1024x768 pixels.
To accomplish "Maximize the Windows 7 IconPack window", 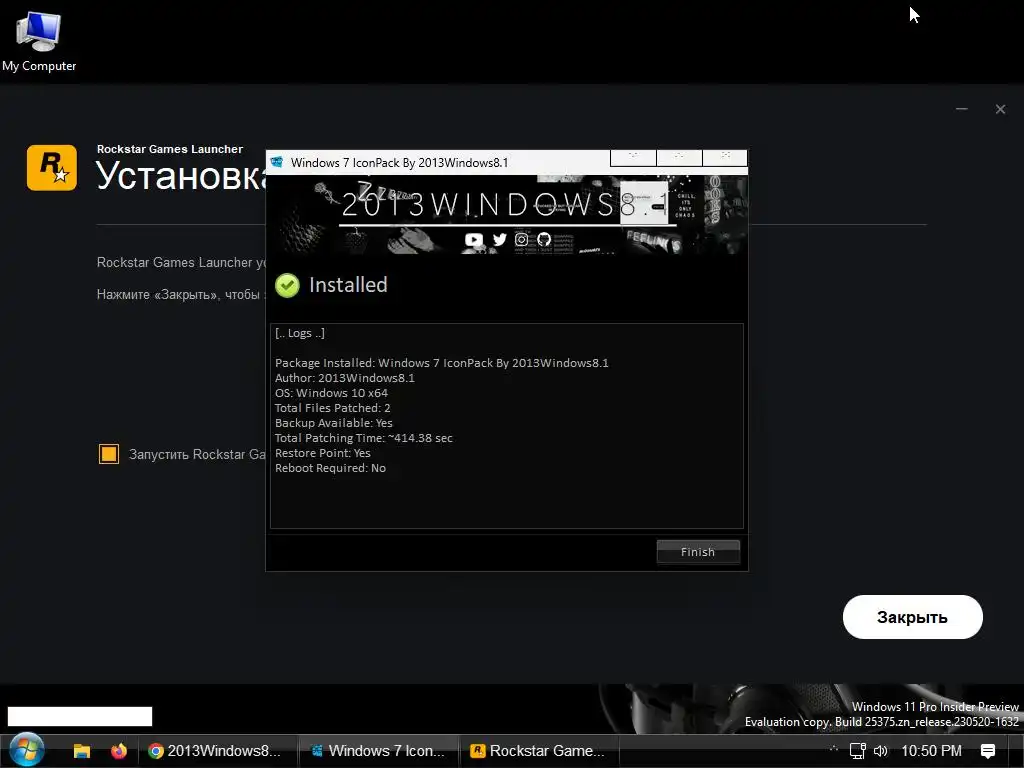I will (x=679, y=157).
